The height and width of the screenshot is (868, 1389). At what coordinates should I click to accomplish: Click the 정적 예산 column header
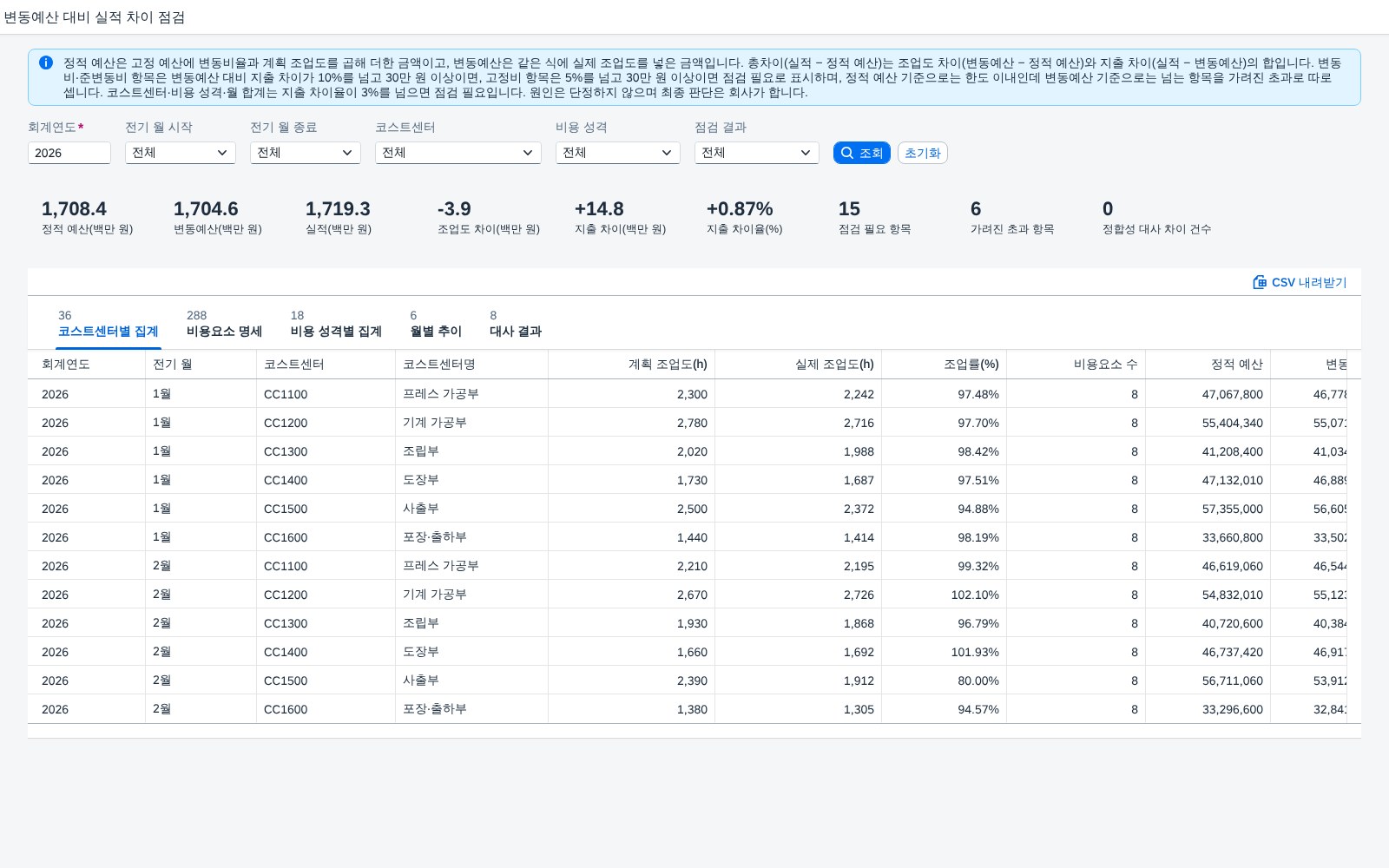[1208, 365]
